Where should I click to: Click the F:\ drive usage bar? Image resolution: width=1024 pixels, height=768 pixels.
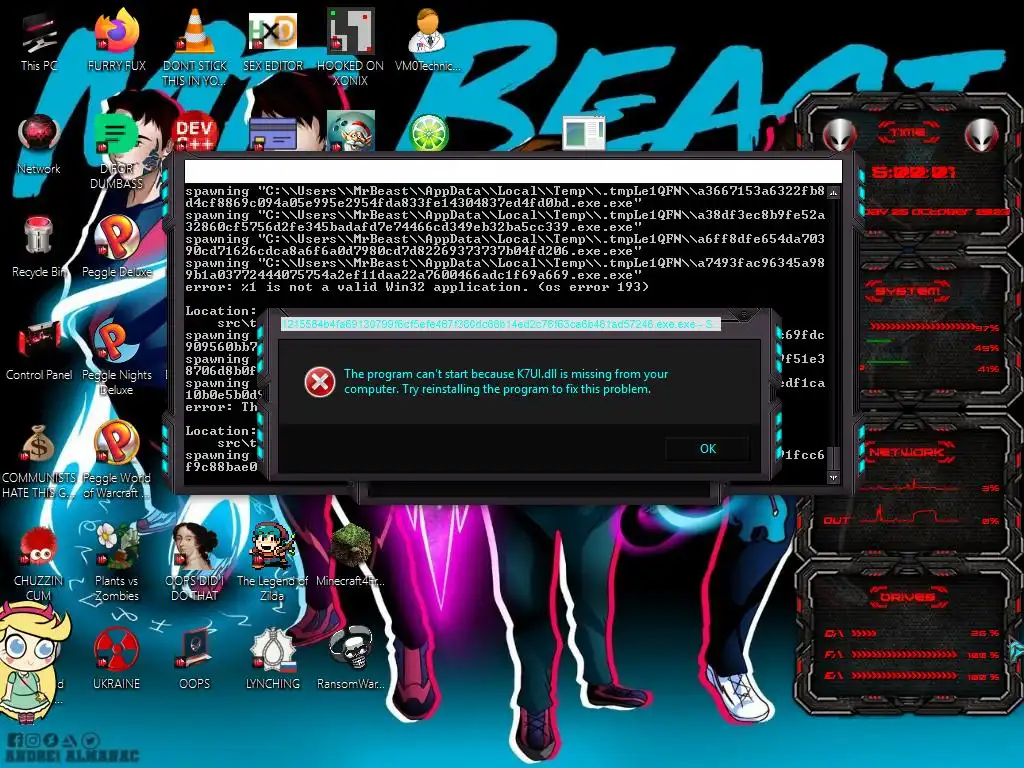904,654
